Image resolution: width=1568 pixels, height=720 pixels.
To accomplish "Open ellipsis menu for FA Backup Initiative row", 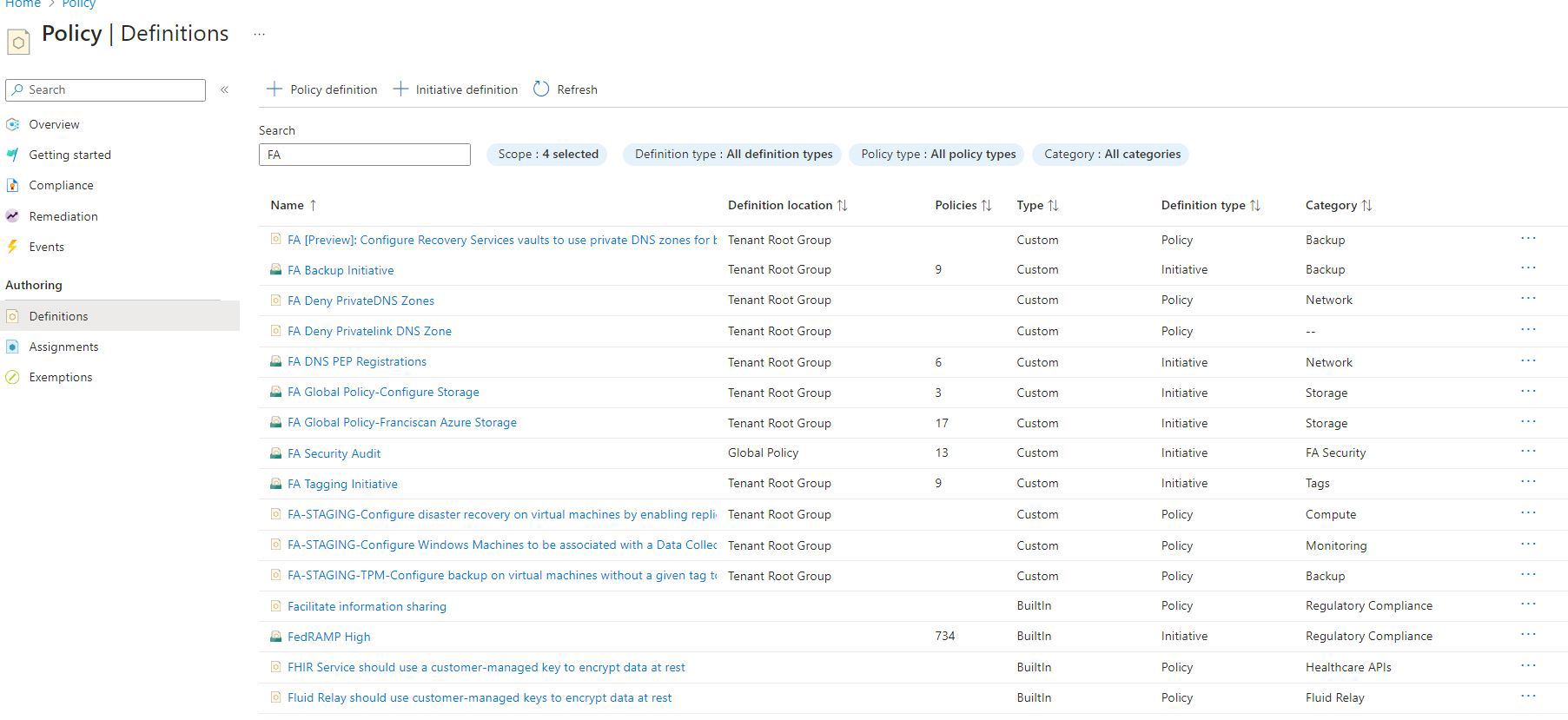I will [x=1528, y=268].
